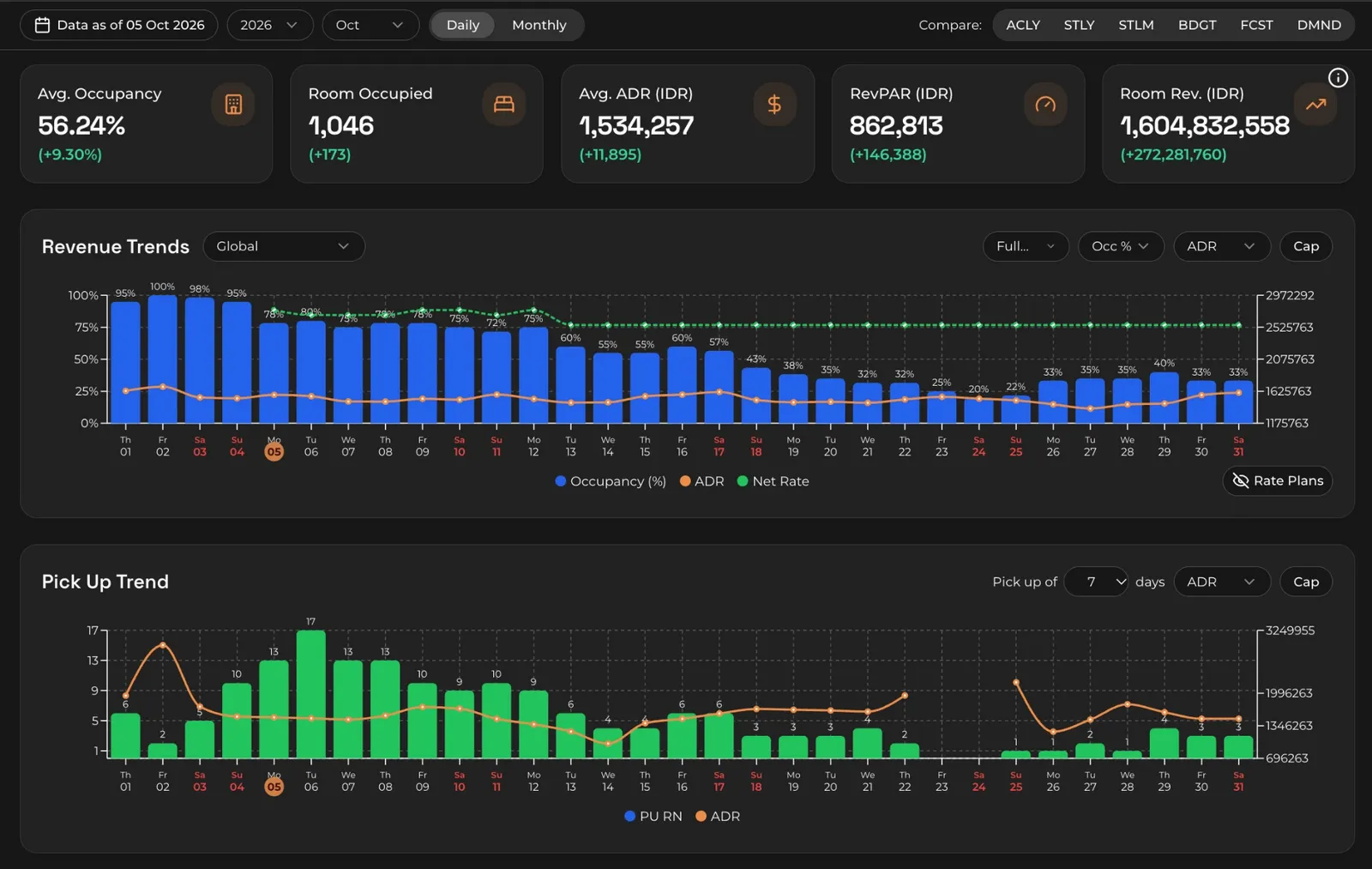Select DMND compare option
This screenshot has height=869, width=1372.
[x=1319, y=25]
